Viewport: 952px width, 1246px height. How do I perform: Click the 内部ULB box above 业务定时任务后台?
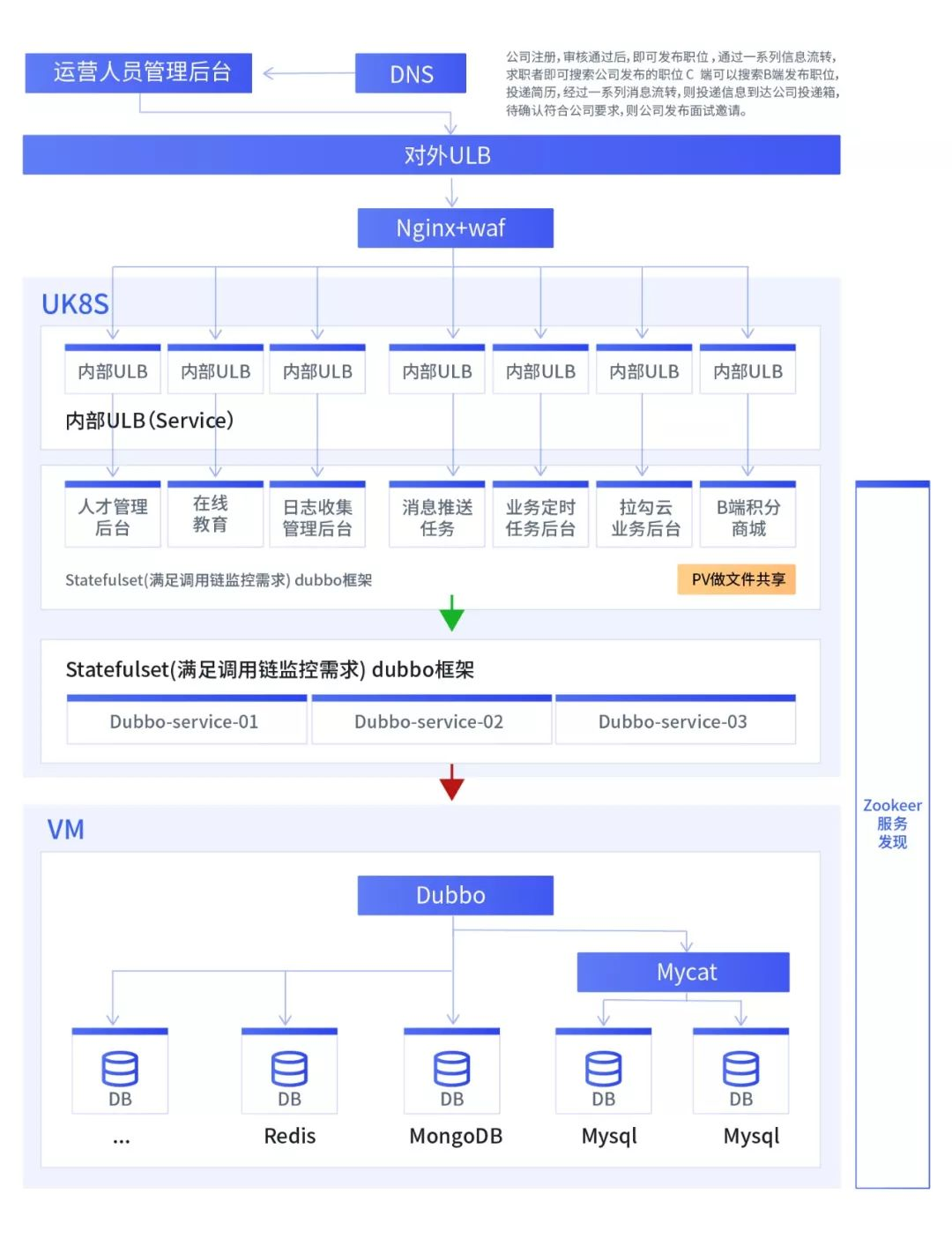(x=540, y=369)
